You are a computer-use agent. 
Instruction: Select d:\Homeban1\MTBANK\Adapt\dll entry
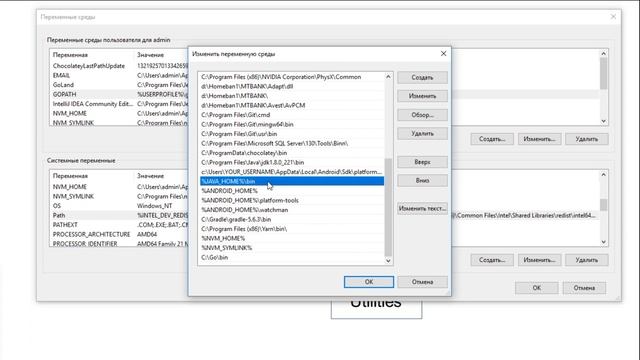(292, 86)
